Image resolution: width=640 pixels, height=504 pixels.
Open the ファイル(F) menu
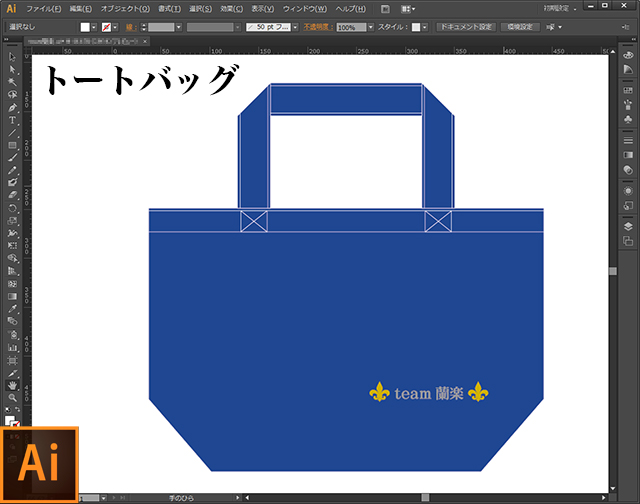coord(44,9)
